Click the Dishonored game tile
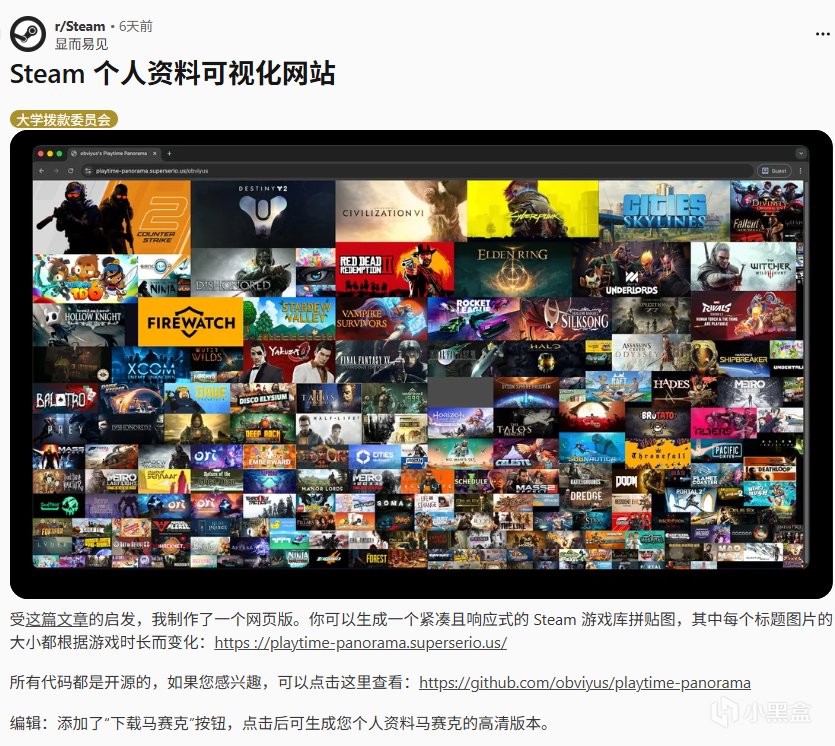835x746 pixels. [x=243, y=273]
